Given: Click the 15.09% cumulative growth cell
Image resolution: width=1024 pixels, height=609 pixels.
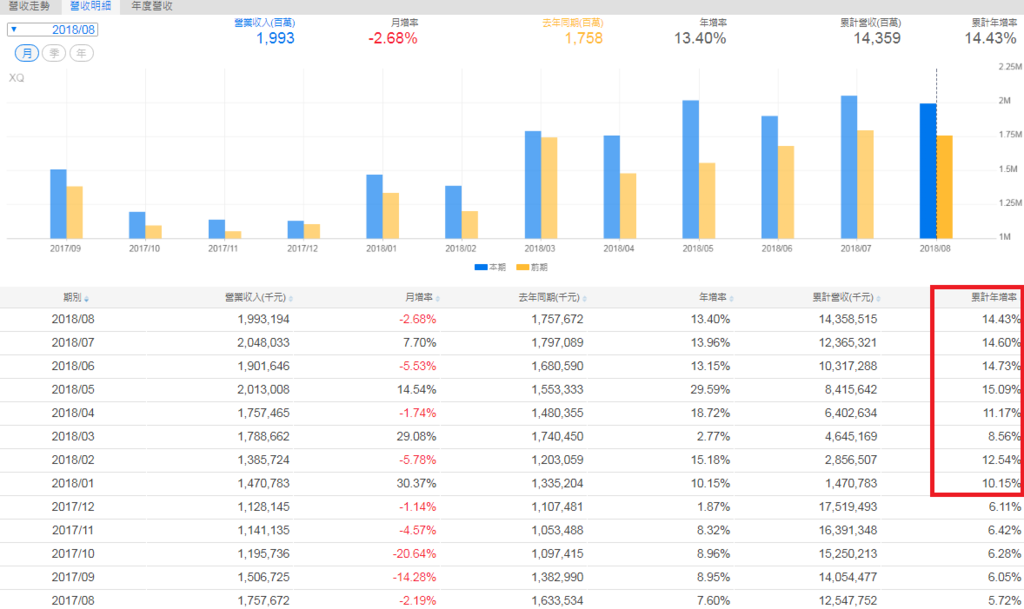Looking at the screenshot, I should tap(1001, 390).
